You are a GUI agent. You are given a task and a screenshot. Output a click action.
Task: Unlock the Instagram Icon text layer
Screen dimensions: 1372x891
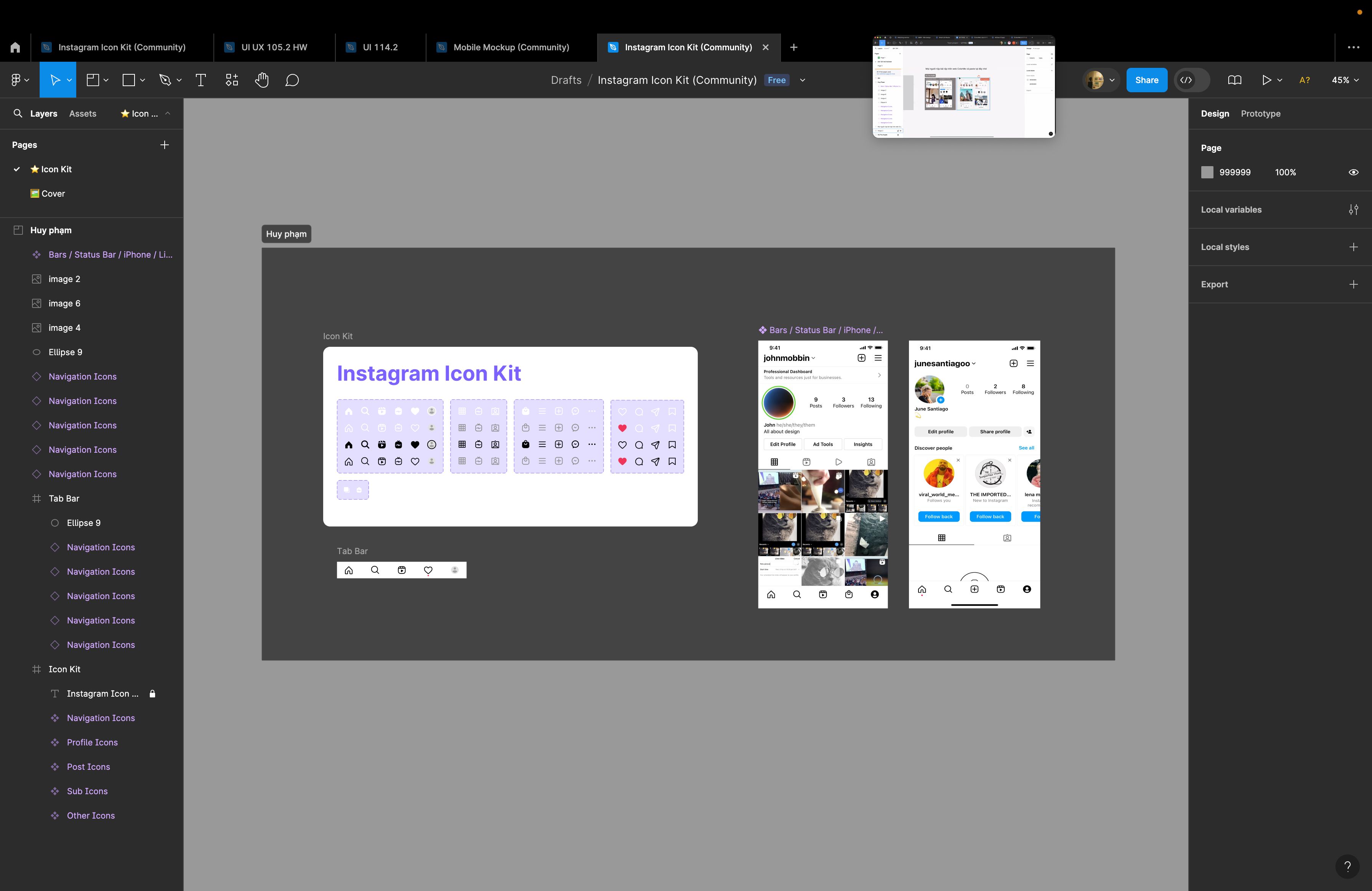click(153, 694)
